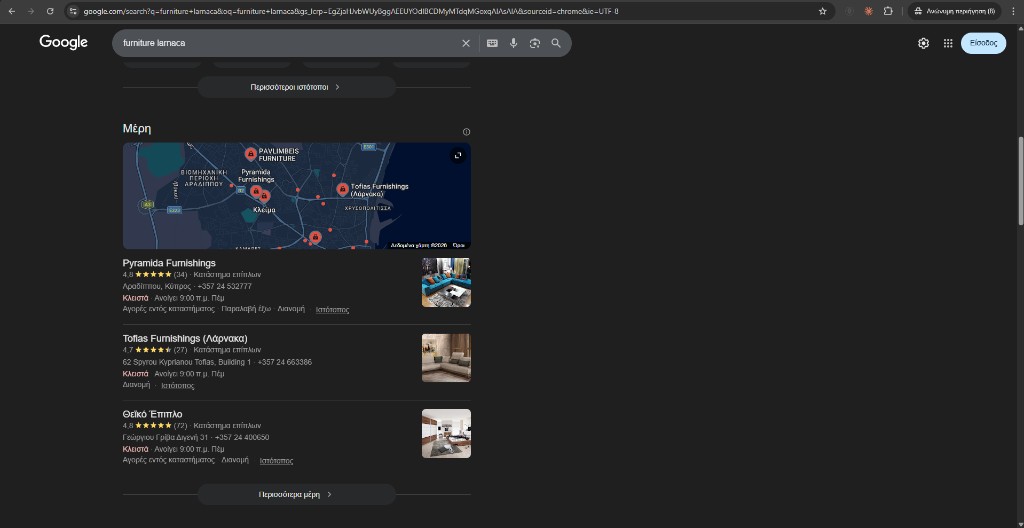Open the on-screen keyboard icon

pos(492,43)
